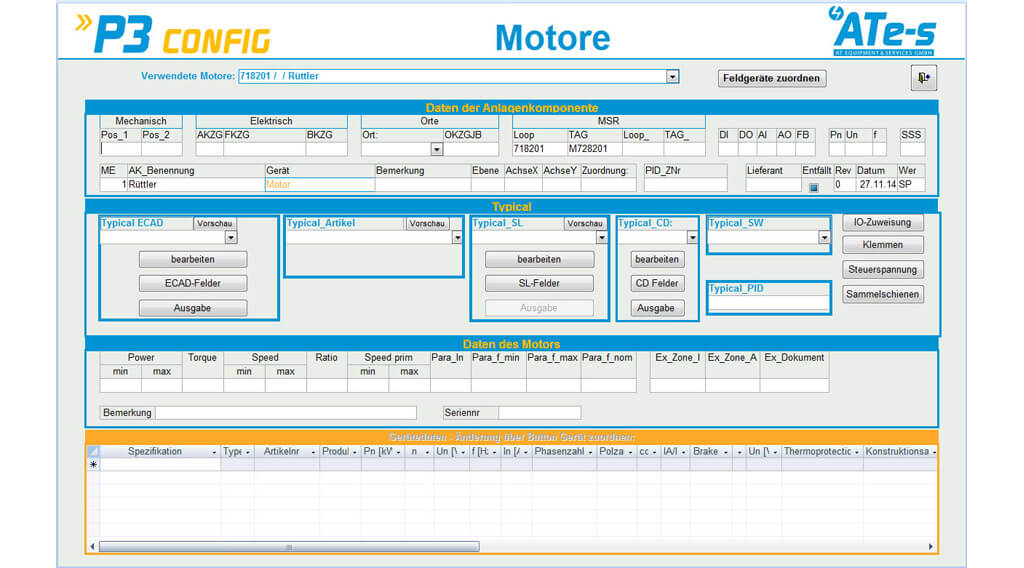
Task: Open the Verwendete Motore dropdown
Action: point(672,77)
